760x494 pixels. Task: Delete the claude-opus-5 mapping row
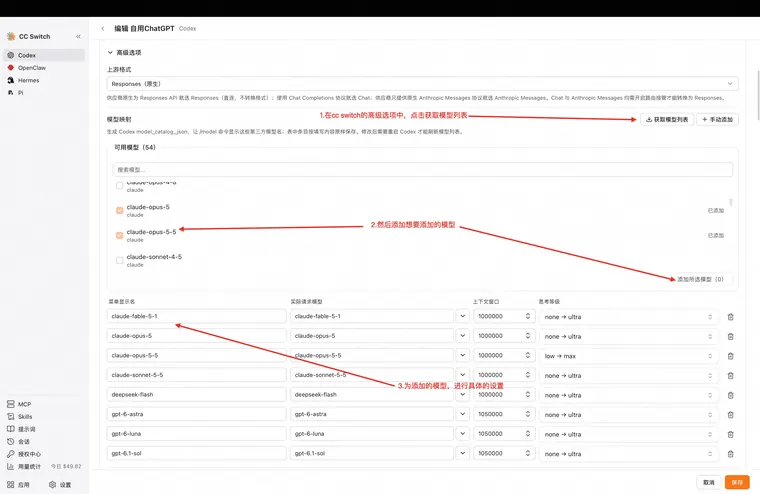pyautogui.click(x=730, y=336)
